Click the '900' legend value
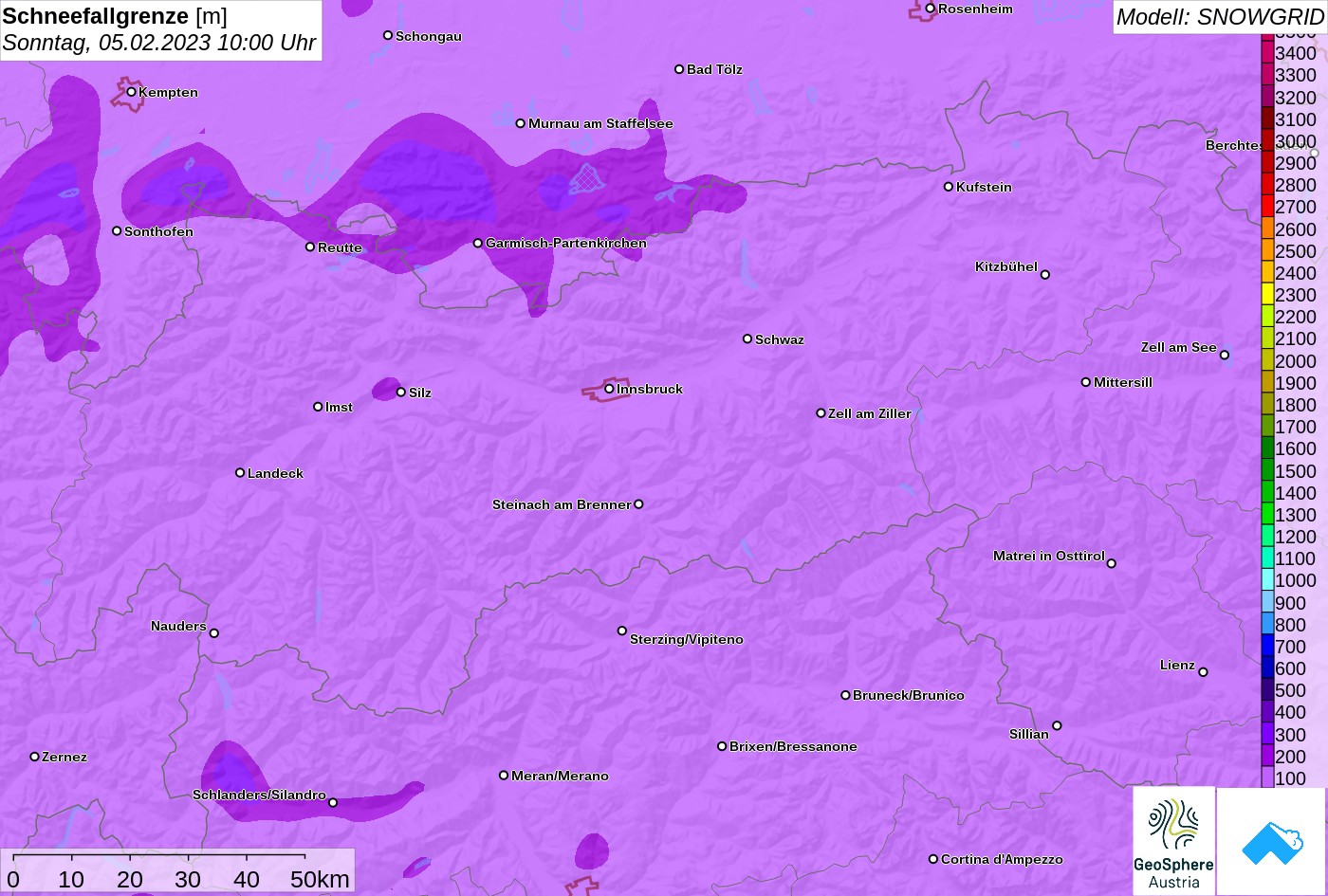Image resolution: width=1328 pixels, height=896 pixels. [1291, 603]
